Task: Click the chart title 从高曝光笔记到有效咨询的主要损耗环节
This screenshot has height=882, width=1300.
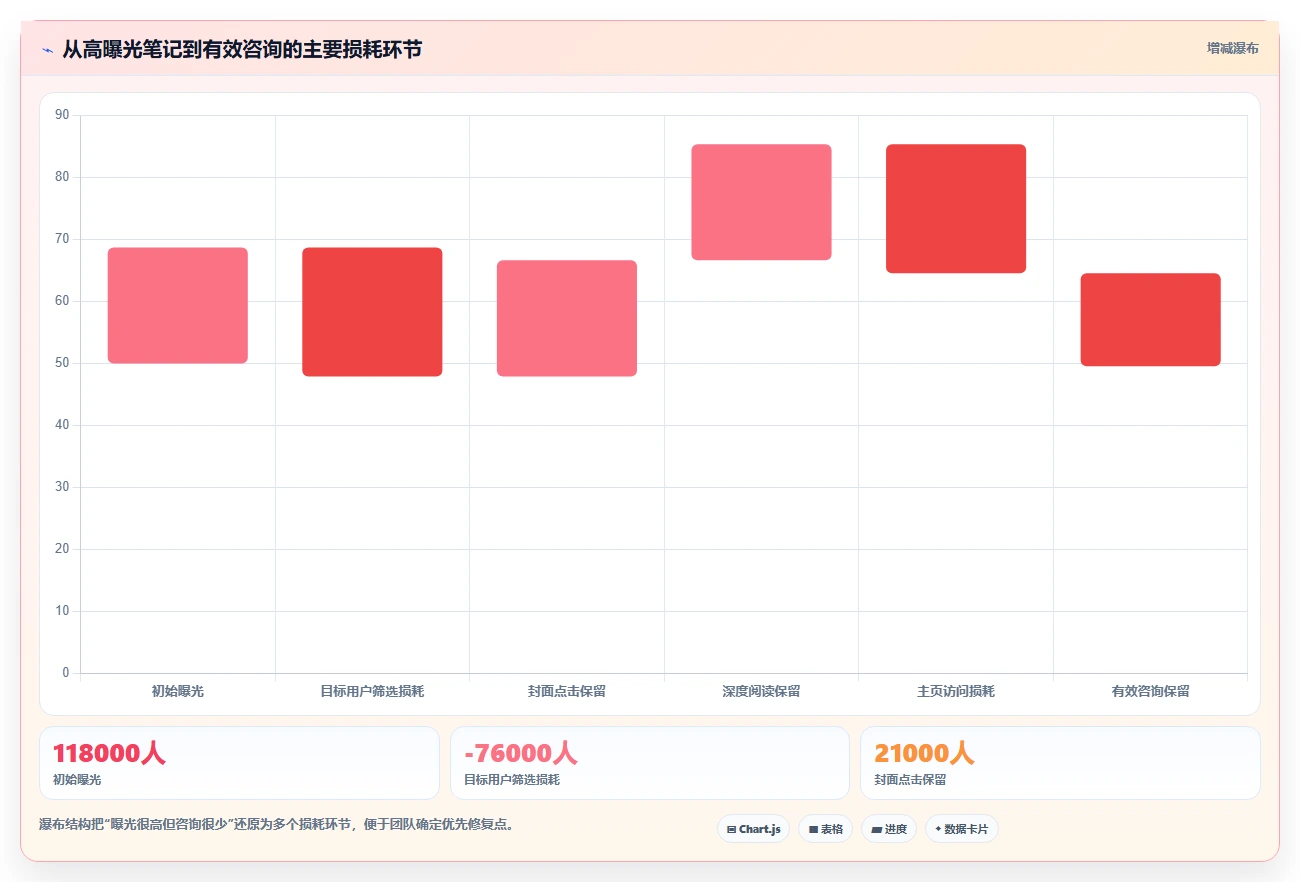Action: tap(242, 49)
